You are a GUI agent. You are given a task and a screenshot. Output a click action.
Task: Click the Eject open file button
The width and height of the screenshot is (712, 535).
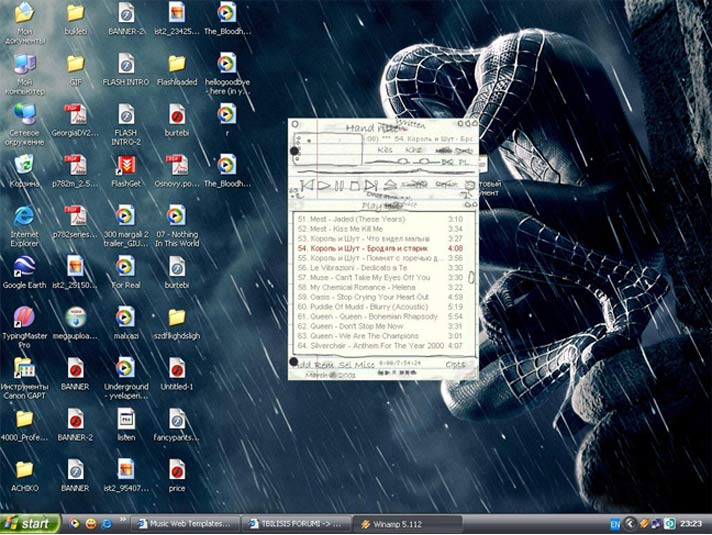[x=388, y=185]
